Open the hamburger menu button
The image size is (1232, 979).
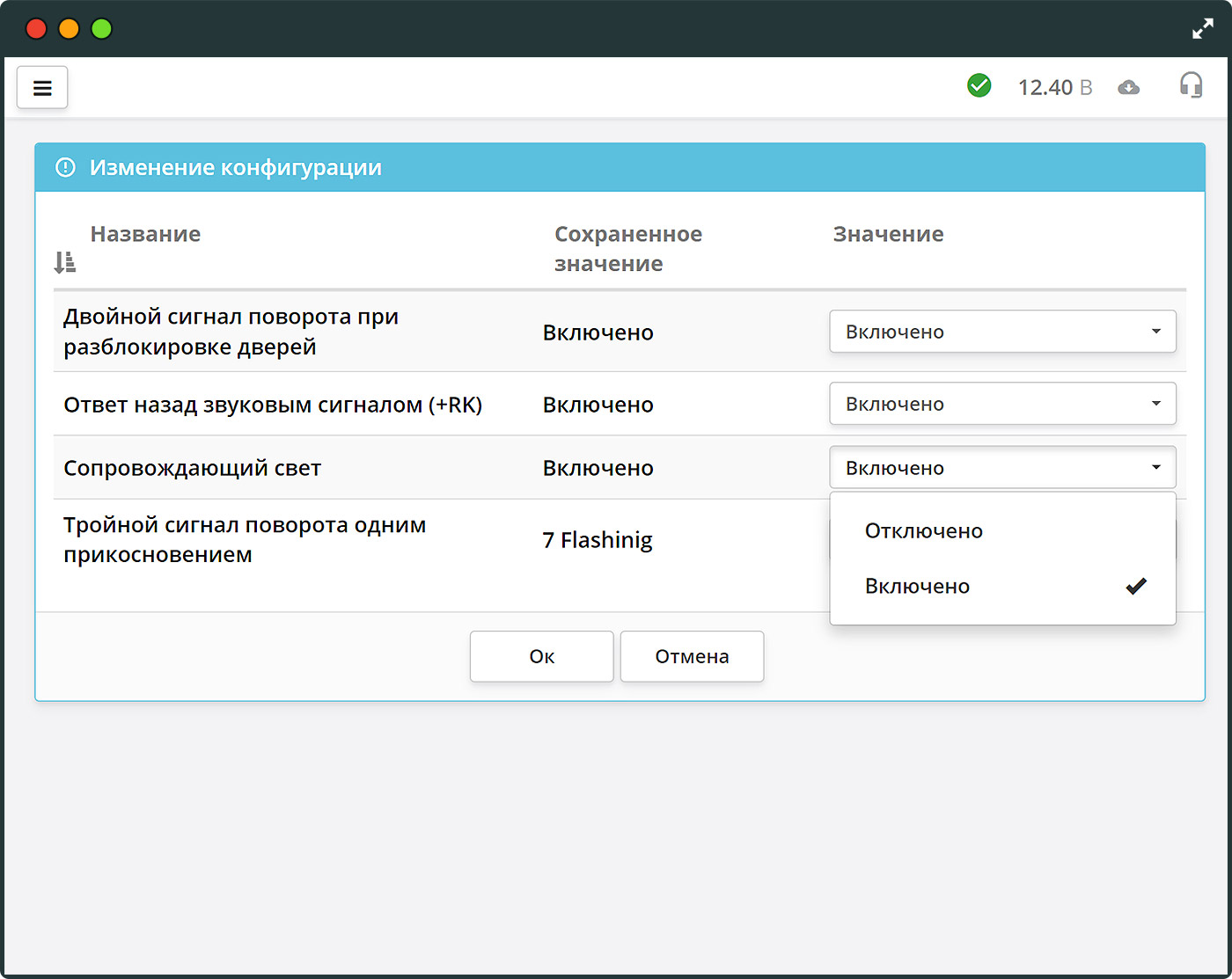[x=42, y=88]
